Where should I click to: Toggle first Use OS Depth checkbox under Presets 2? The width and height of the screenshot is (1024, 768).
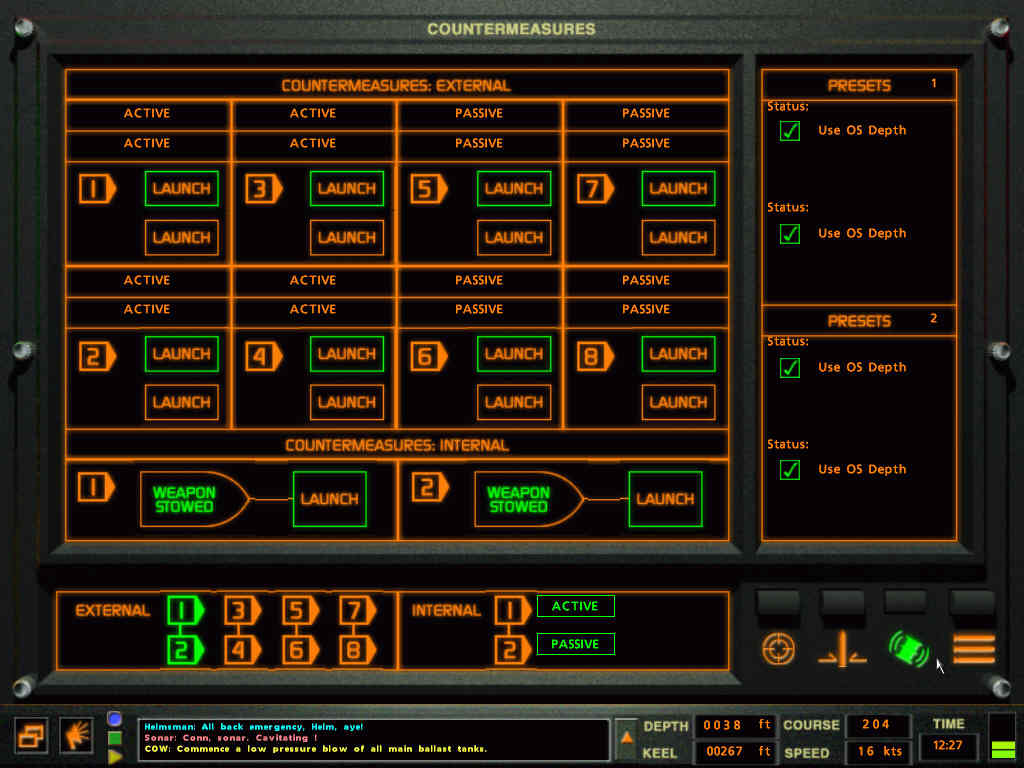coord(790,368)
